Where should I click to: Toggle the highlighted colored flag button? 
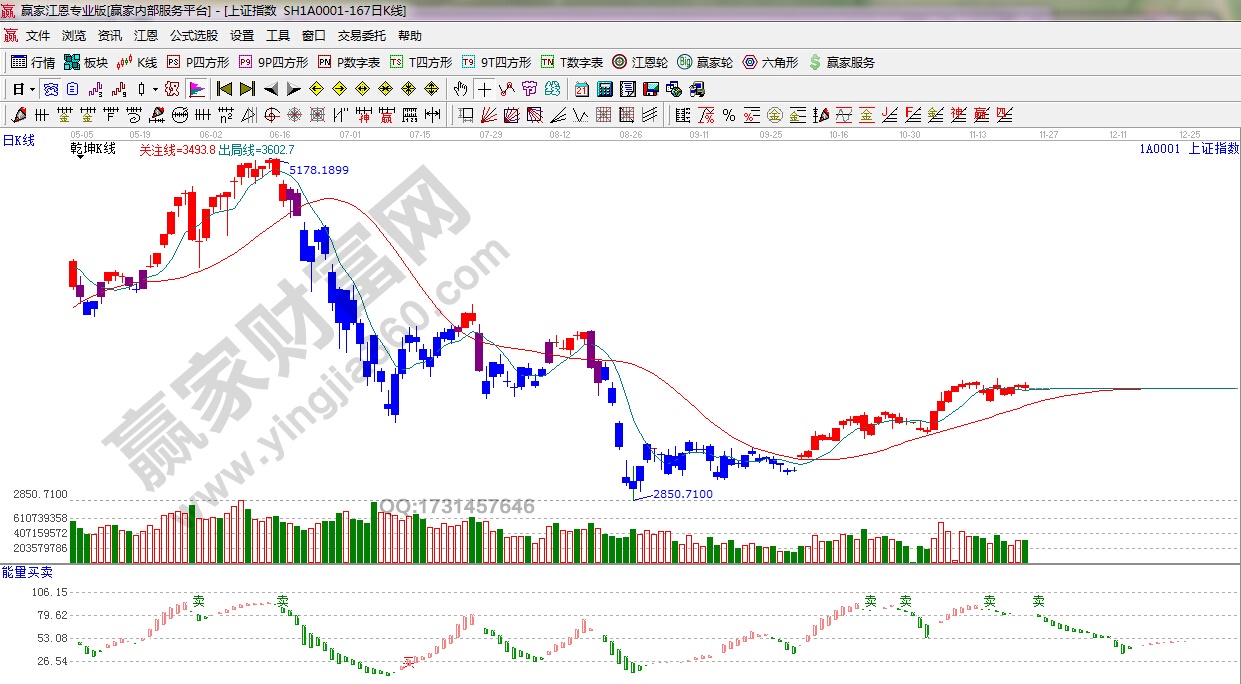(x=196, y=89)
